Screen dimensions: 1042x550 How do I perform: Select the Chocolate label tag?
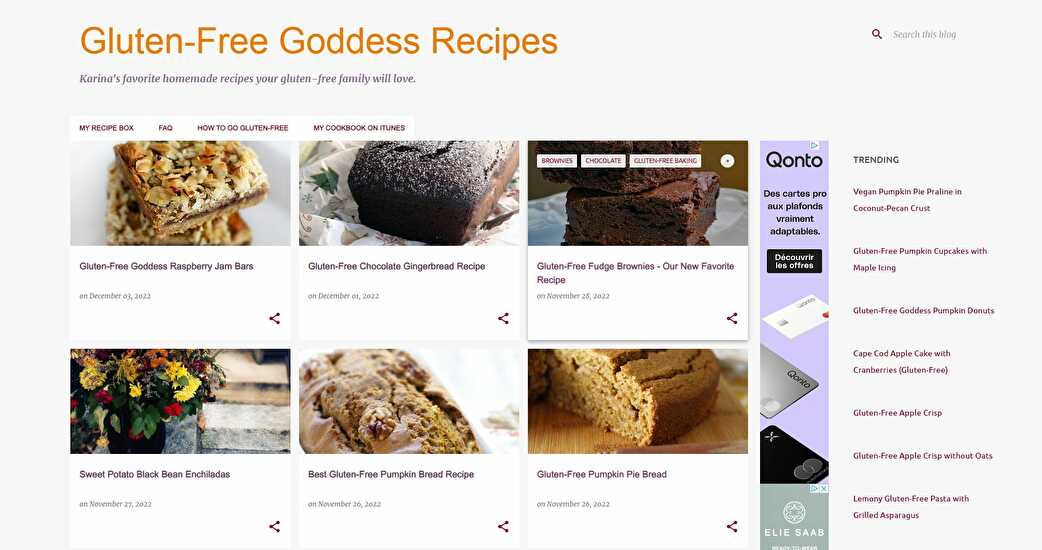point(603,161)
